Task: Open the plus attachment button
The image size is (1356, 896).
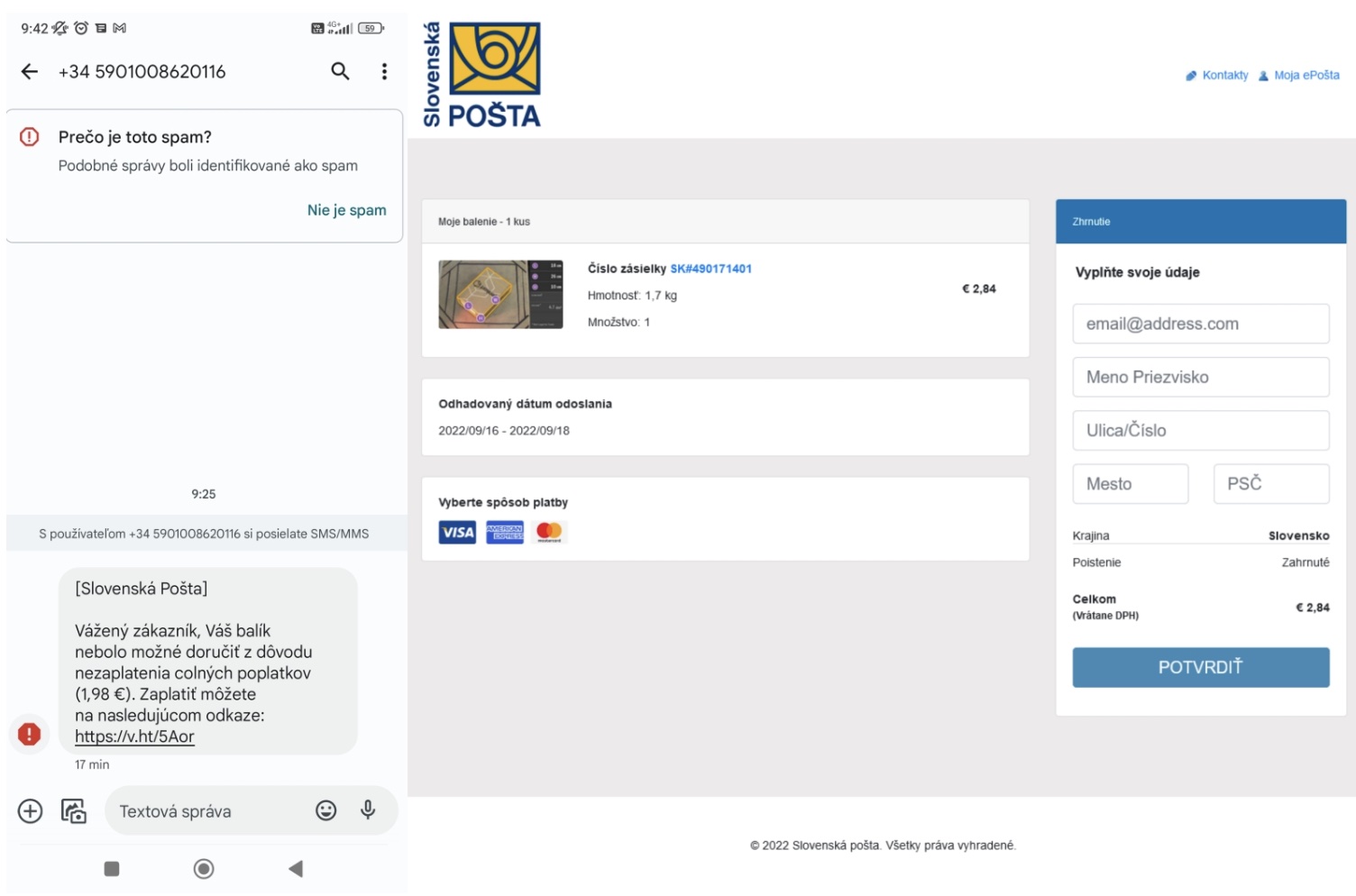Action: point(30,811)
